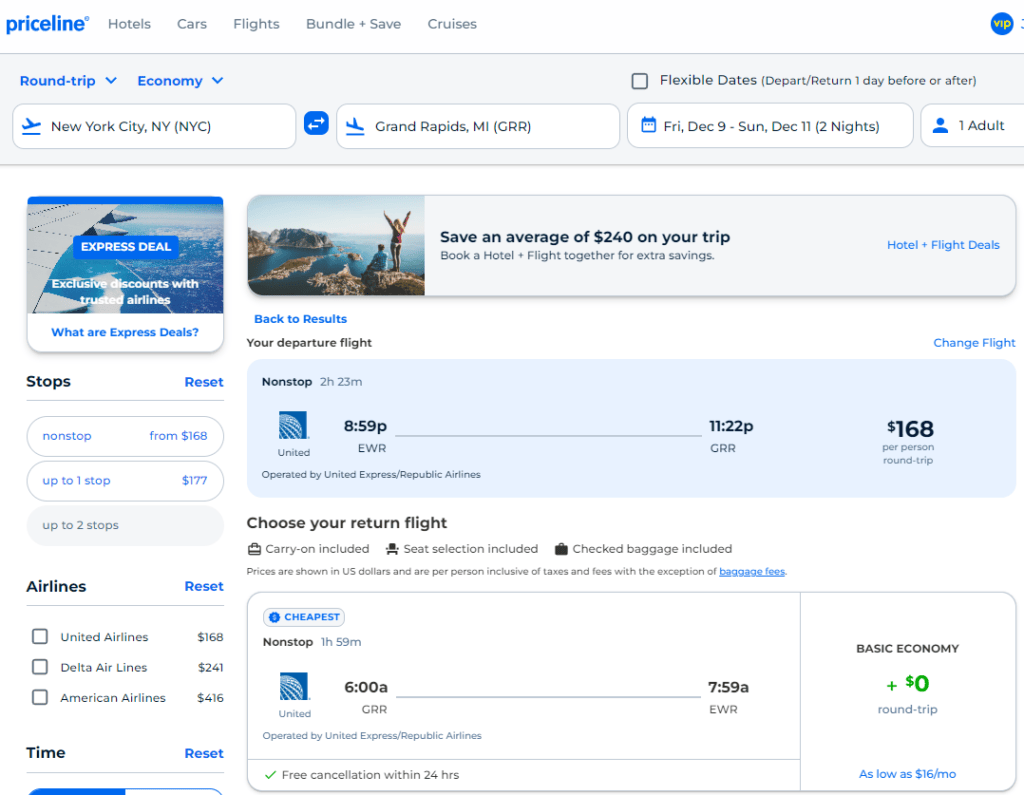Click the Priceline logo
1024x795 pixels.
click(x=47, y=24)
